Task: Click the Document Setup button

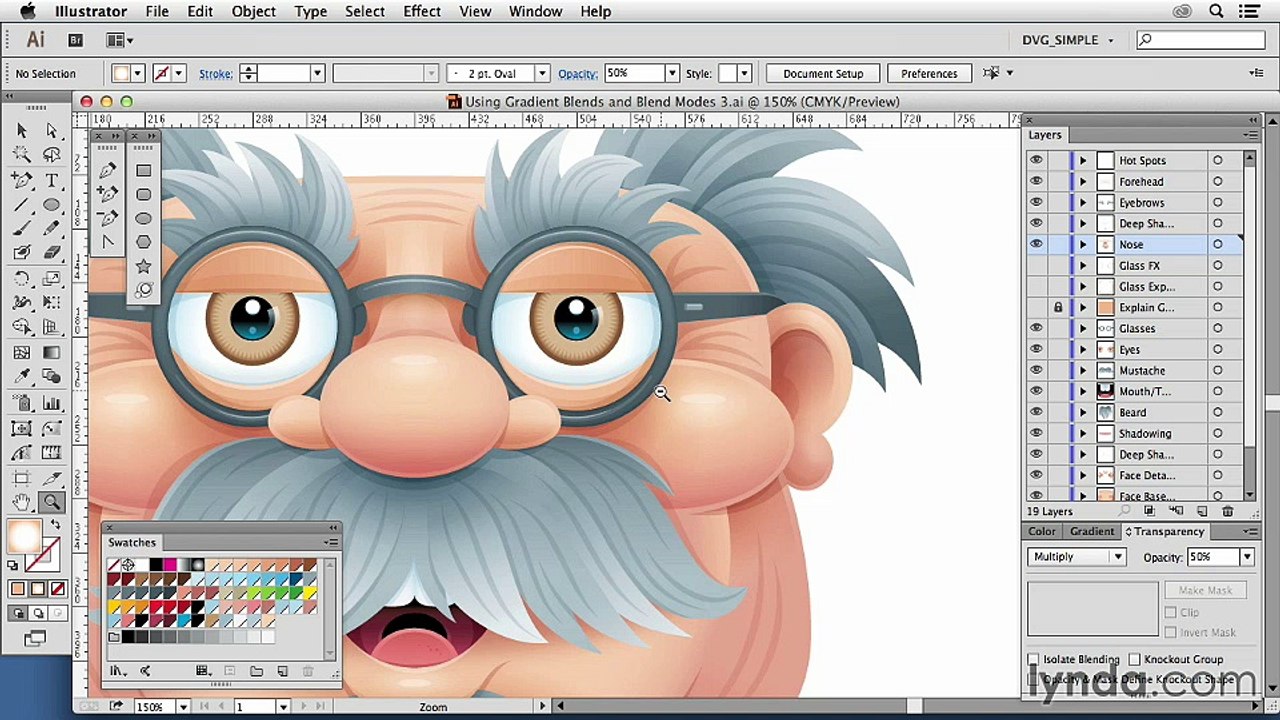Action: tap(823, 73)
